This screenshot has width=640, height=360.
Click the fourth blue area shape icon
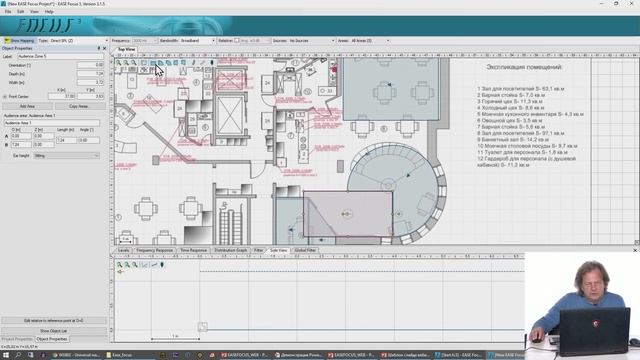[x=176, y=63]
